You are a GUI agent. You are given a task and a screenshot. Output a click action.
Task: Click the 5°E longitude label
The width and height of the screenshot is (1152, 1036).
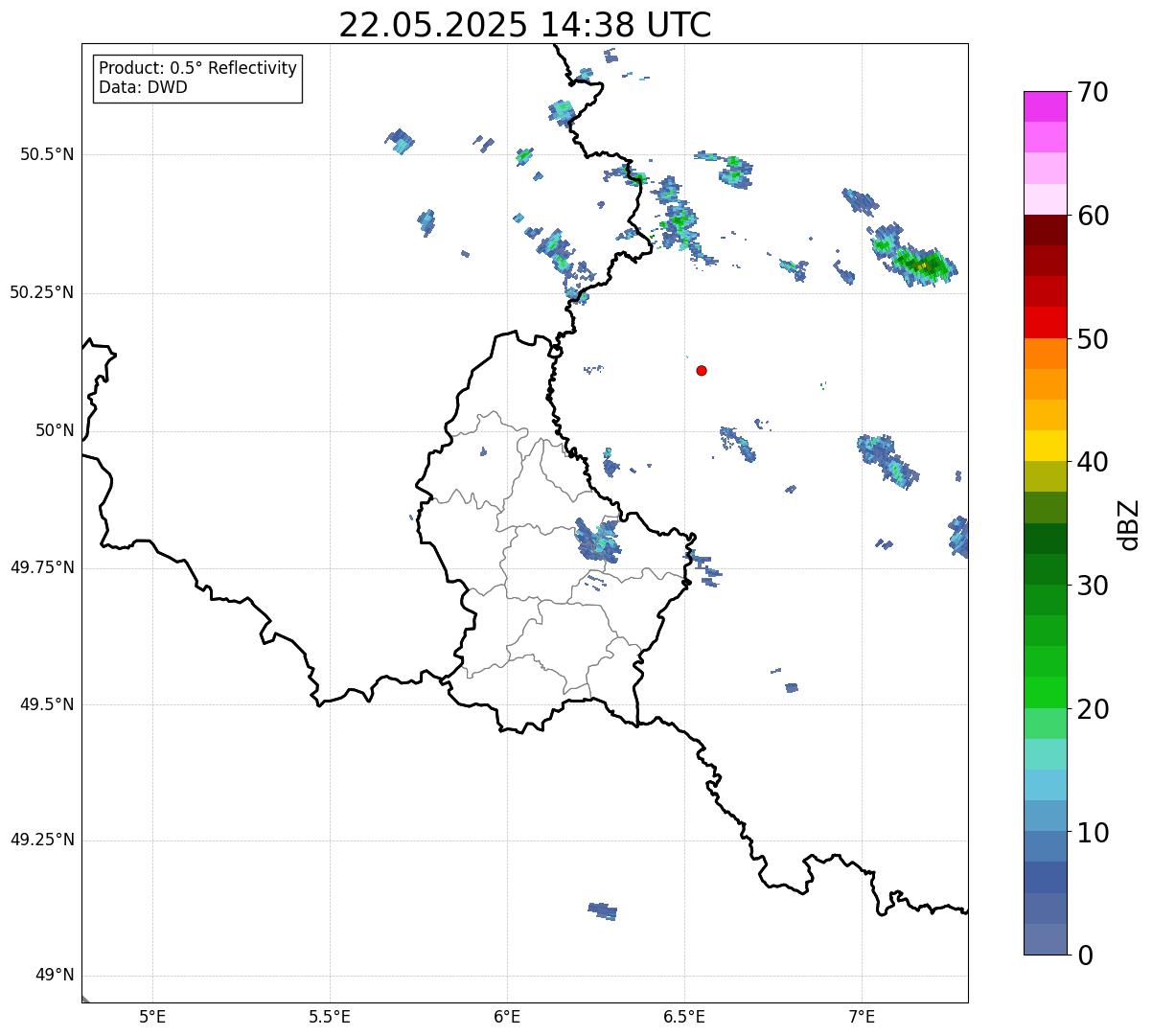(152, 1016)
